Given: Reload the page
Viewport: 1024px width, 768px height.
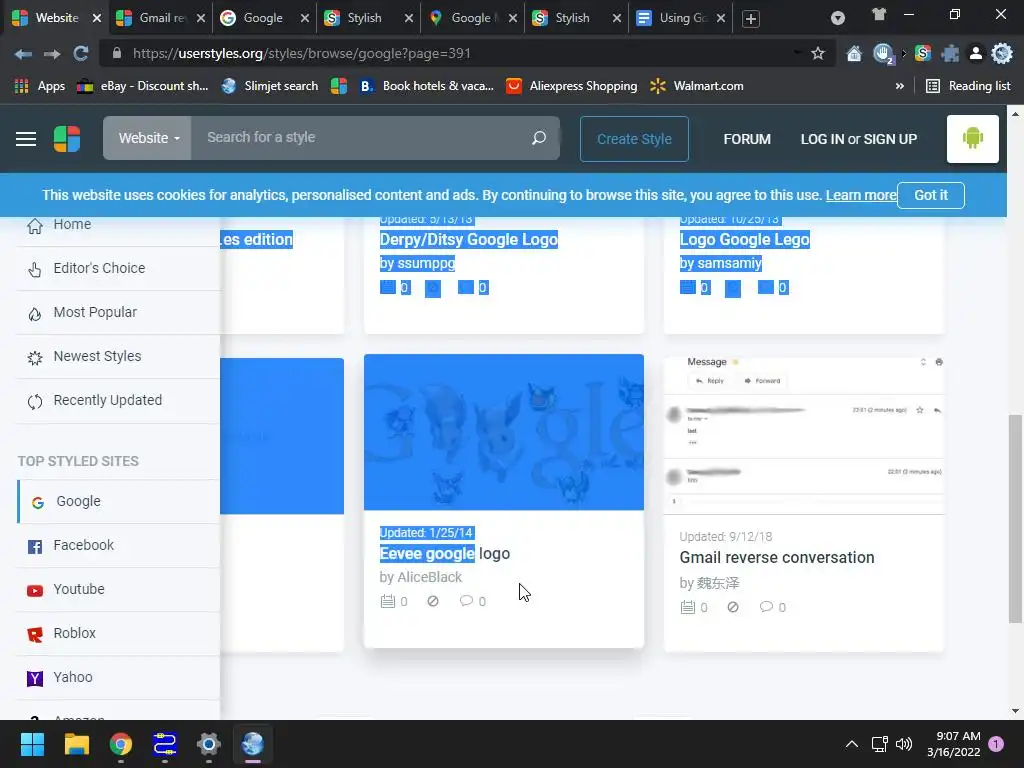Looking at the screenshot, I should (80, 54).
